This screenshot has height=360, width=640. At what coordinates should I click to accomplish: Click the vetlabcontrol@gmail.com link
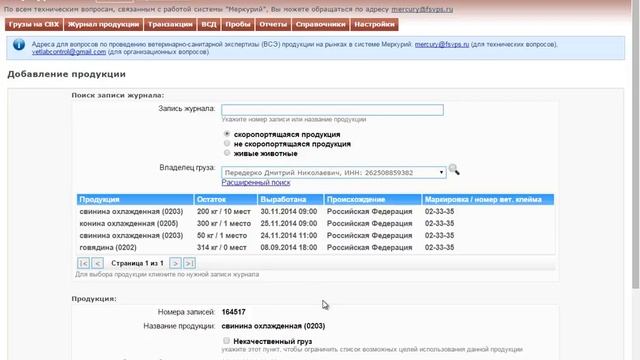point(69,52)
